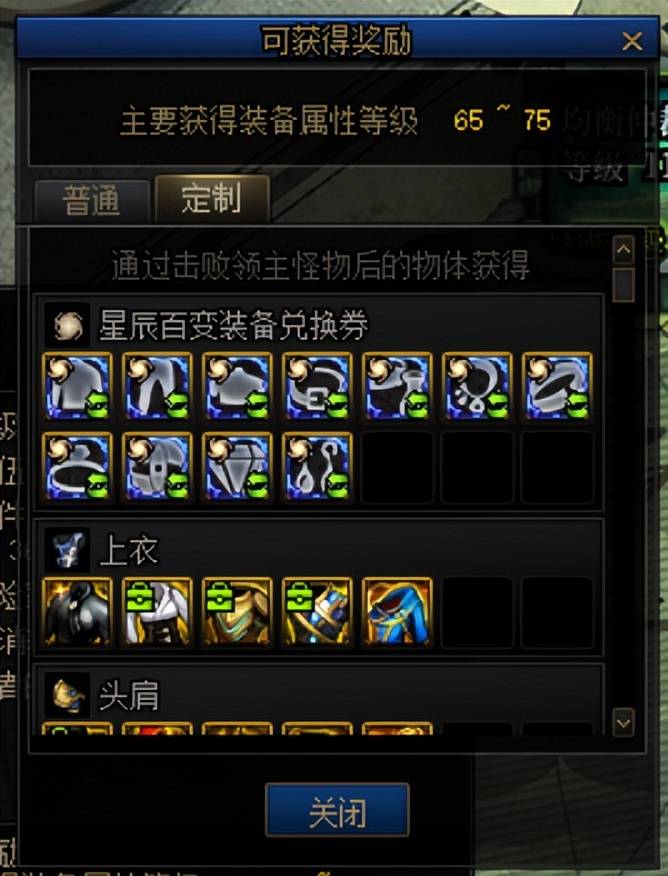Click the blue robe top item
The image size is (668, 876).
pos(397,612)
